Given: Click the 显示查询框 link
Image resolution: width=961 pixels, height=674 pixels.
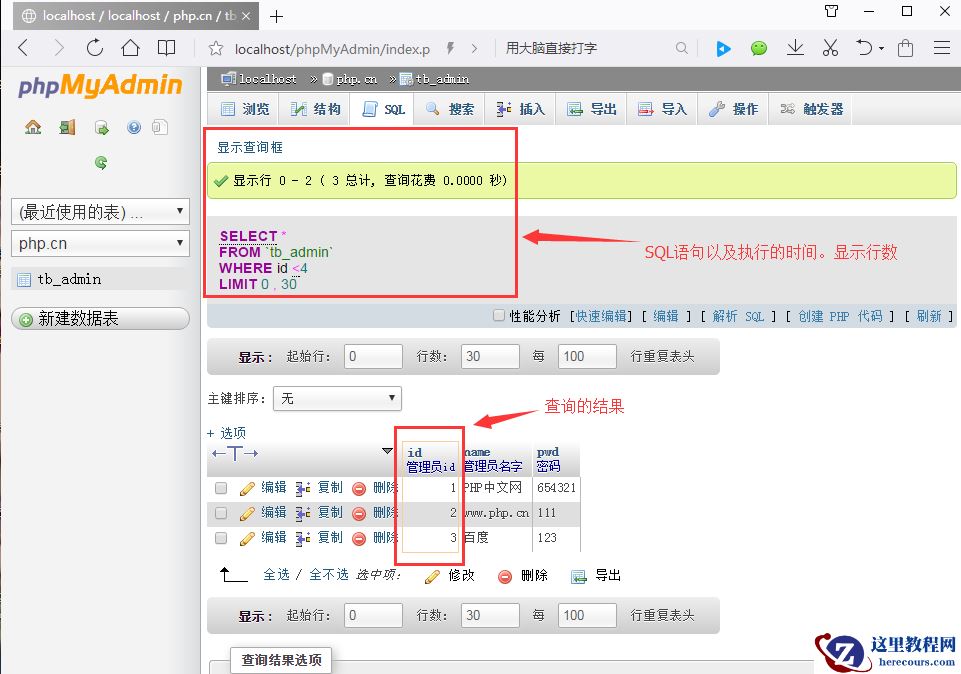Looking at the screenshot, I should (x=250, y=147).
